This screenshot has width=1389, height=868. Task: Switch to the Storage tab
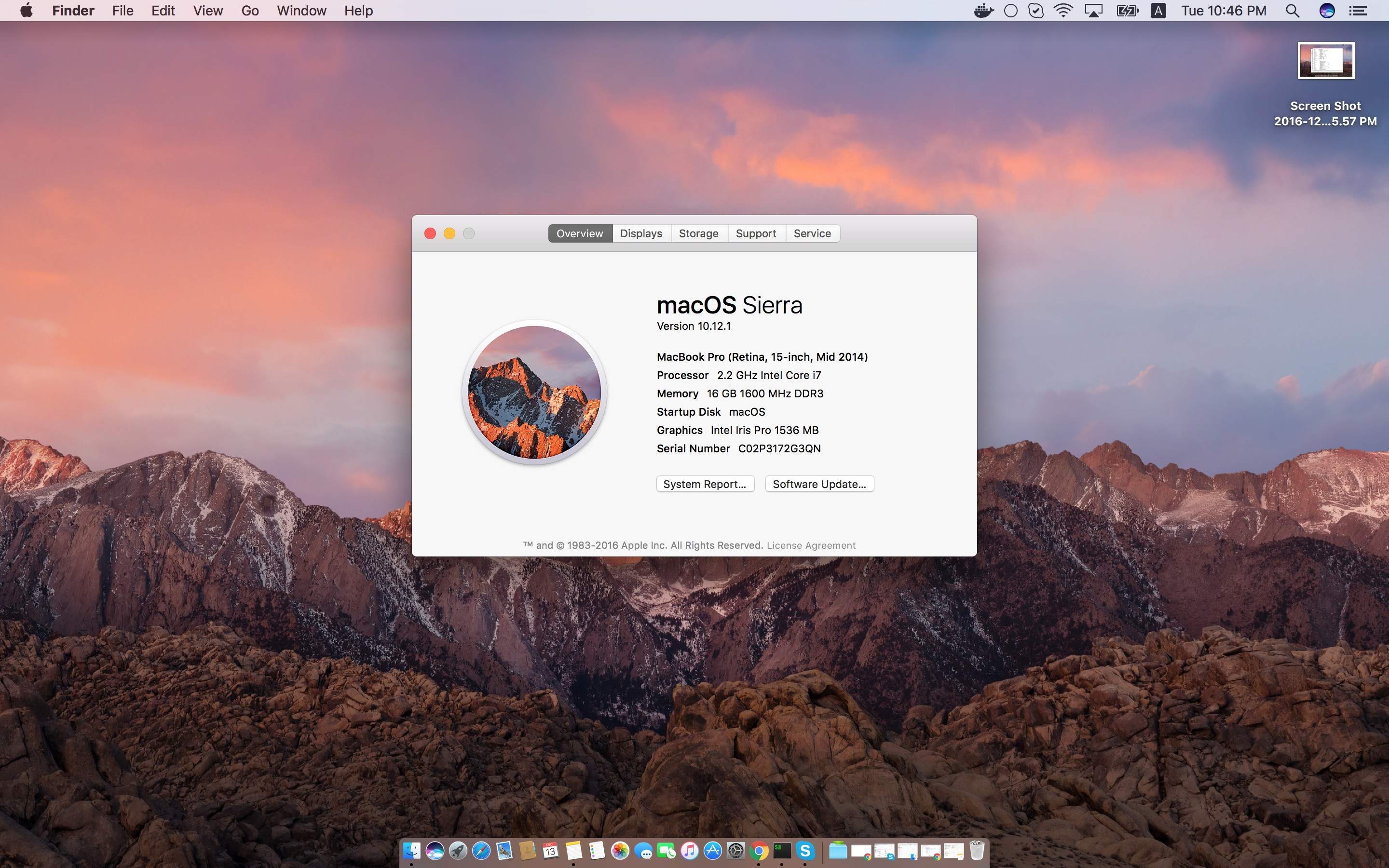point(698,233)
